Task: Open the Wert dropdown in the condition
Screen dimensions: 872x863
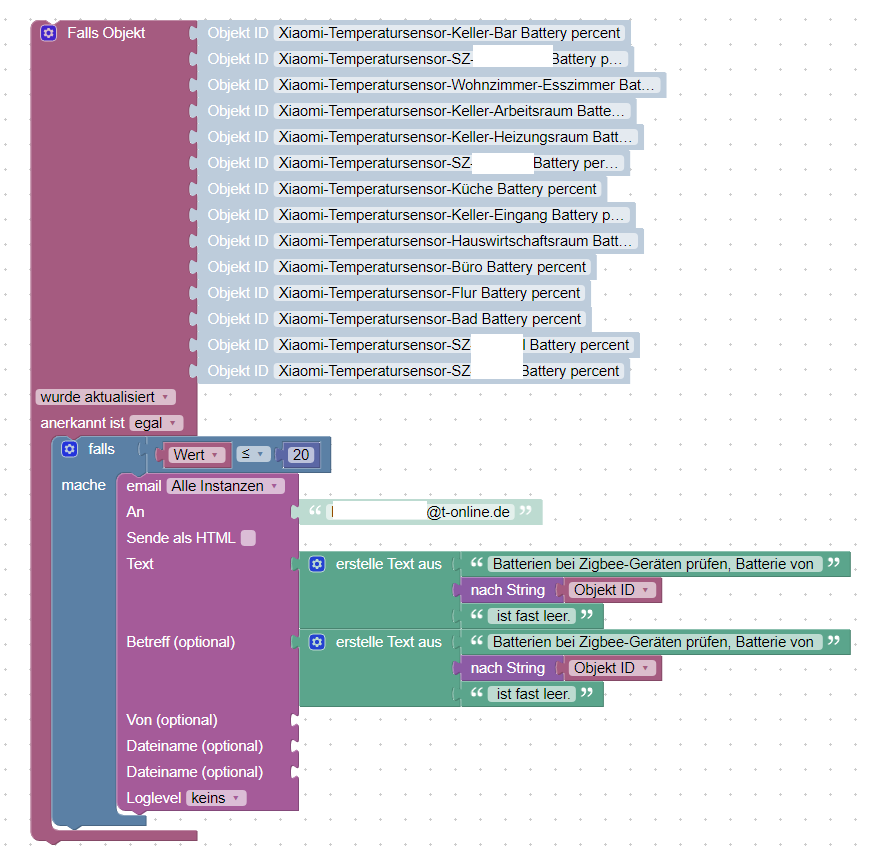Action: [x=197, y=455]
